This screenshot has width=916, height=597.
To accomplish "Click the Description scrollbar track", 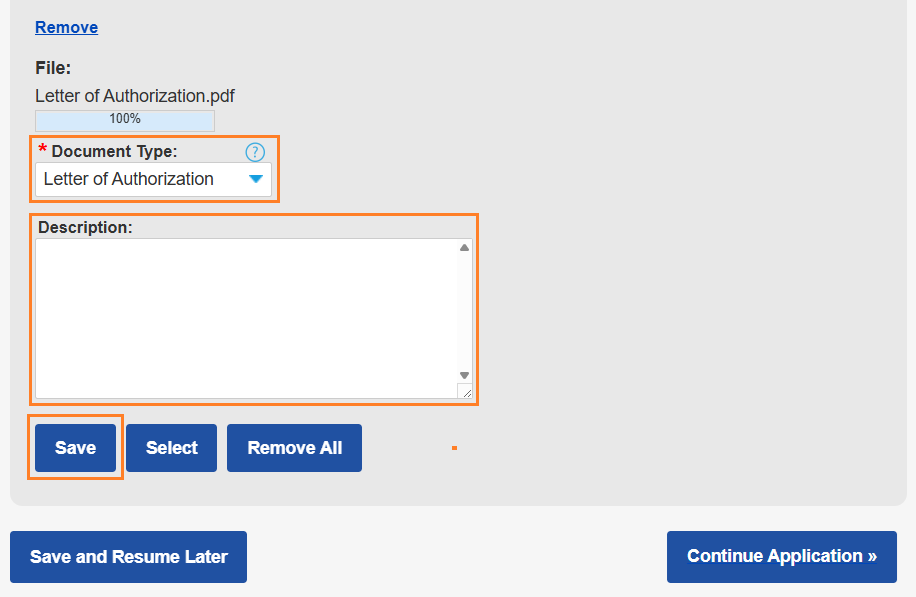I will pos(464,310).
